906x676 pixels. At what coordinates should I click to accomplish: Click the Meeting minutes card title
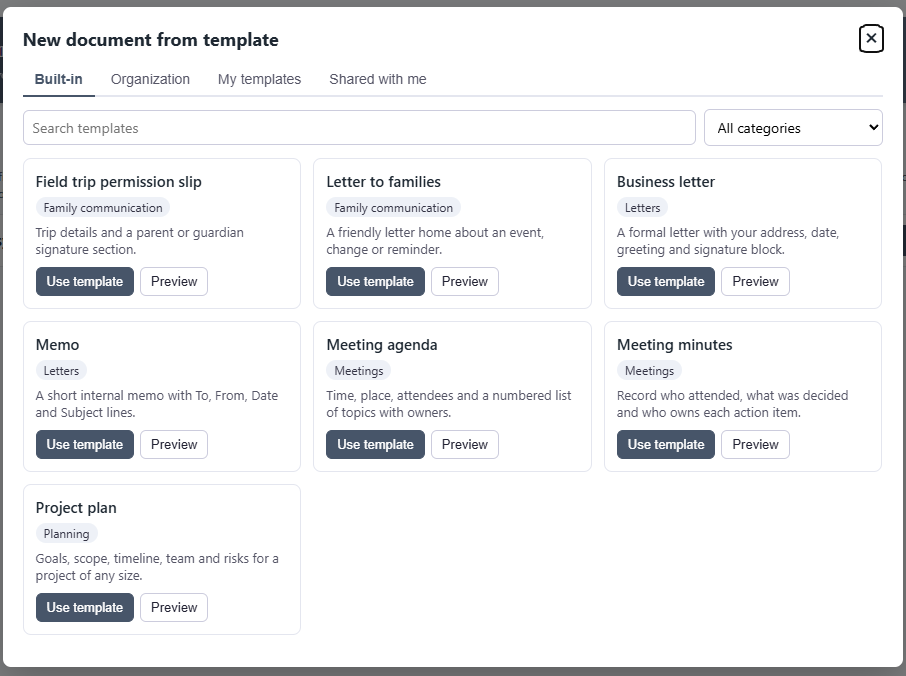[x=674, y=345]
